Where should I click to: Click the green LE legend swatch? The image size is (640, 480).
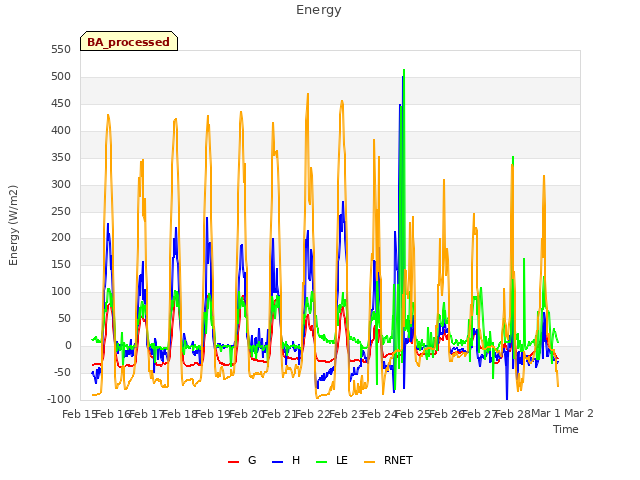pos(322,462)
